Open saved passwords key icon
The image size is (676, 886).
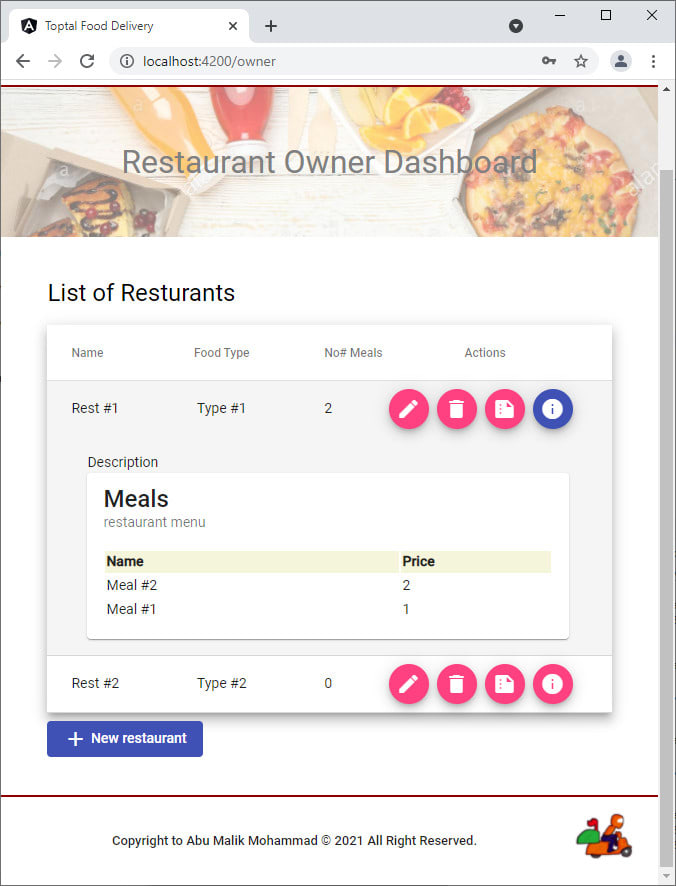pyautogui.click(x=549, y=61)
